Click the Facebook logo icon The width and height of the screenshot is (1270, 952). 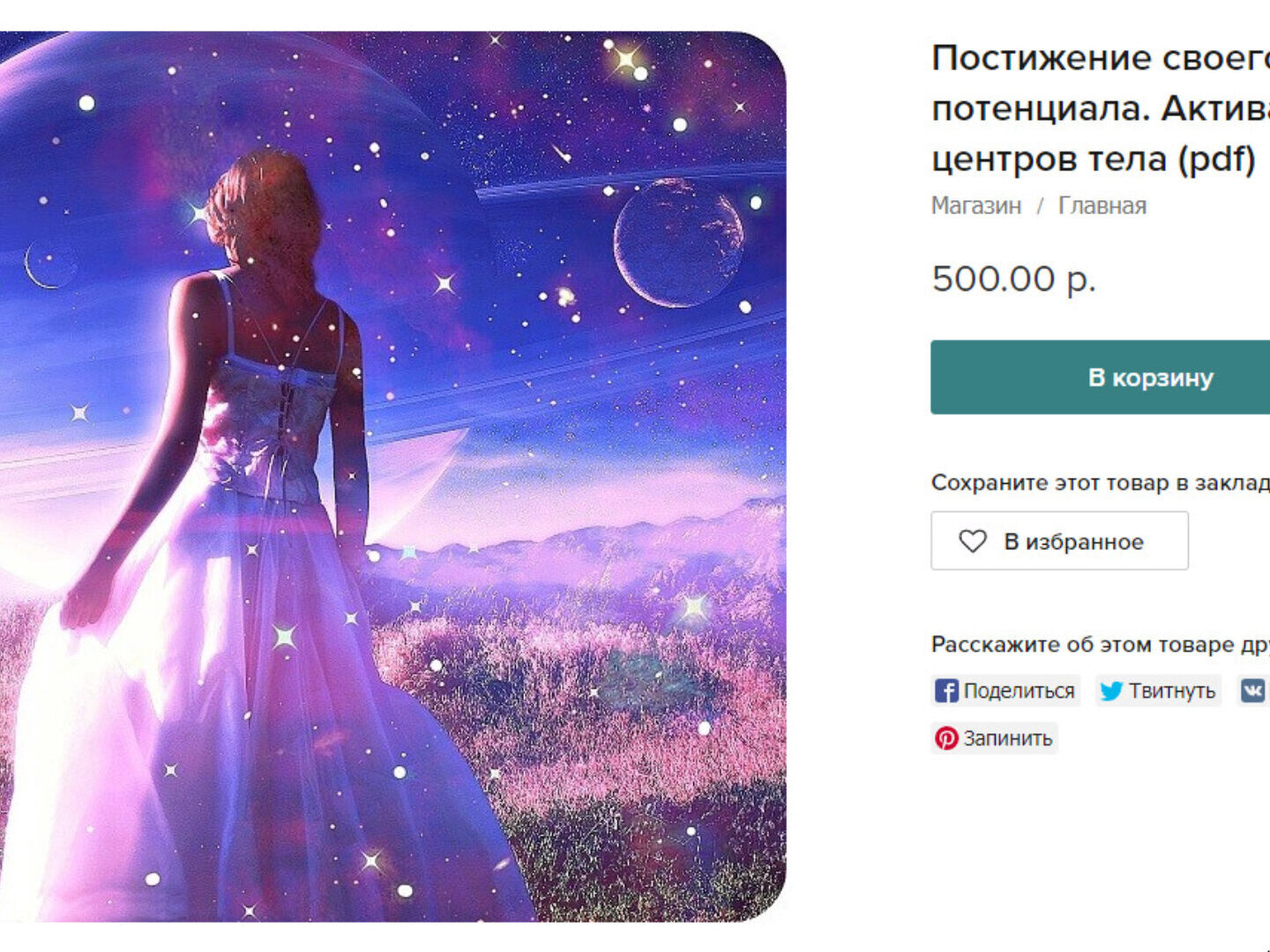[946, 691]
